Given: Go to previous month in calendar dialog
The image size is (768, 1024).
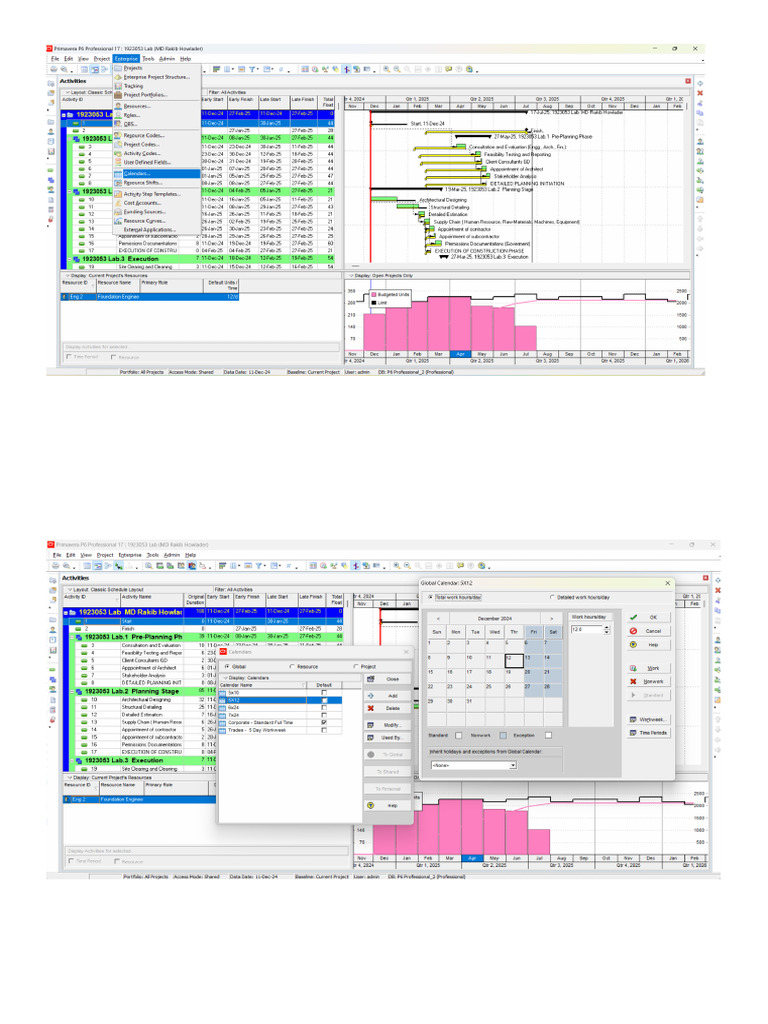Looking at the screenshot, I should click(438, 618).
